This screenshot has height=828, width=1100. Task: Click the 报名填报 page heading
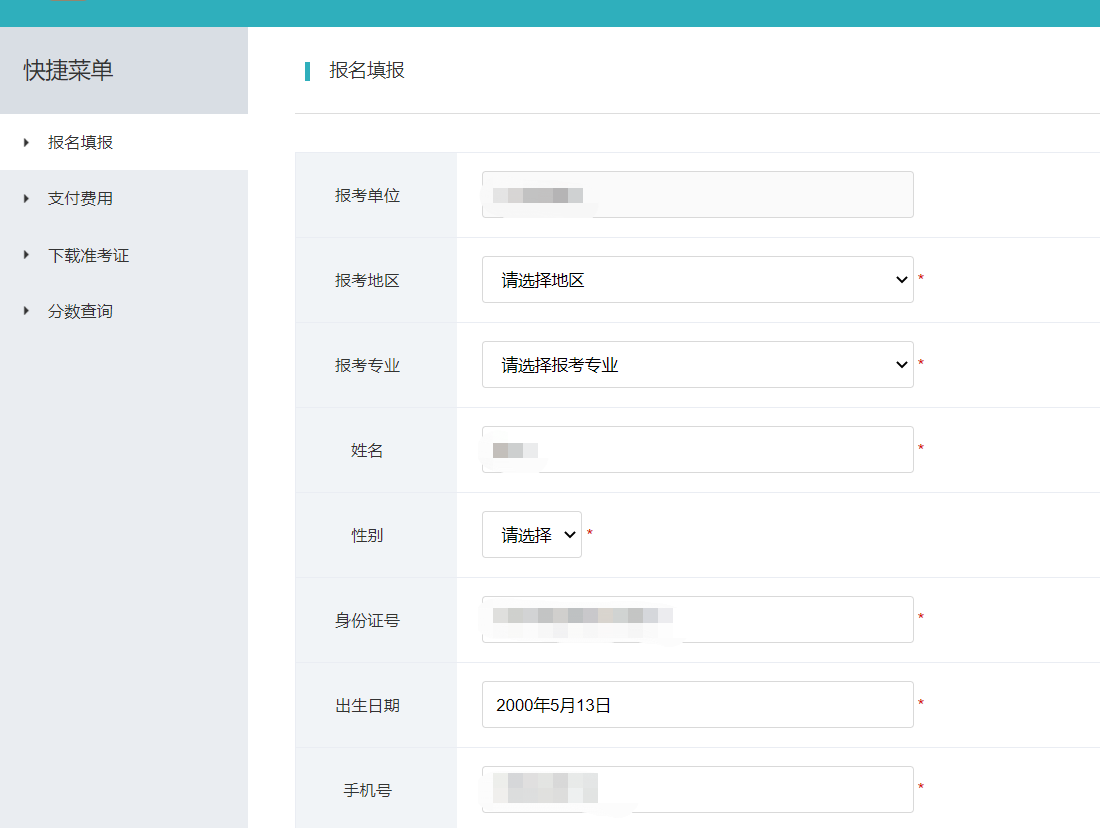(367, 71)
